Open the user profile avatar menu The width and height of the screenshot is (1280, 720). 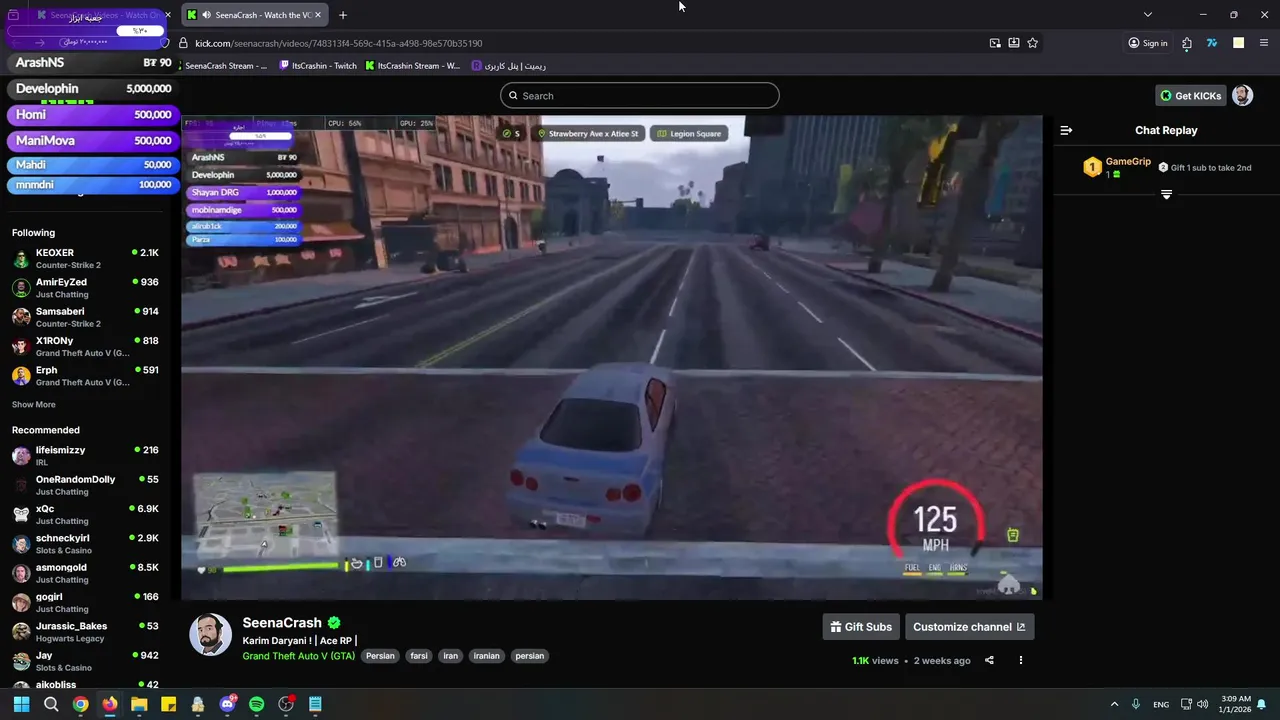pyautogui.click(x=1242, y=95)
